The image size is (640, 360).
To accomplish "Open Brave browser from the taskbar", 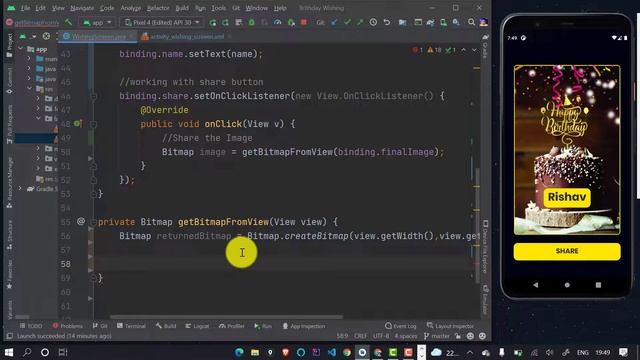I will (x=285, y=352).
